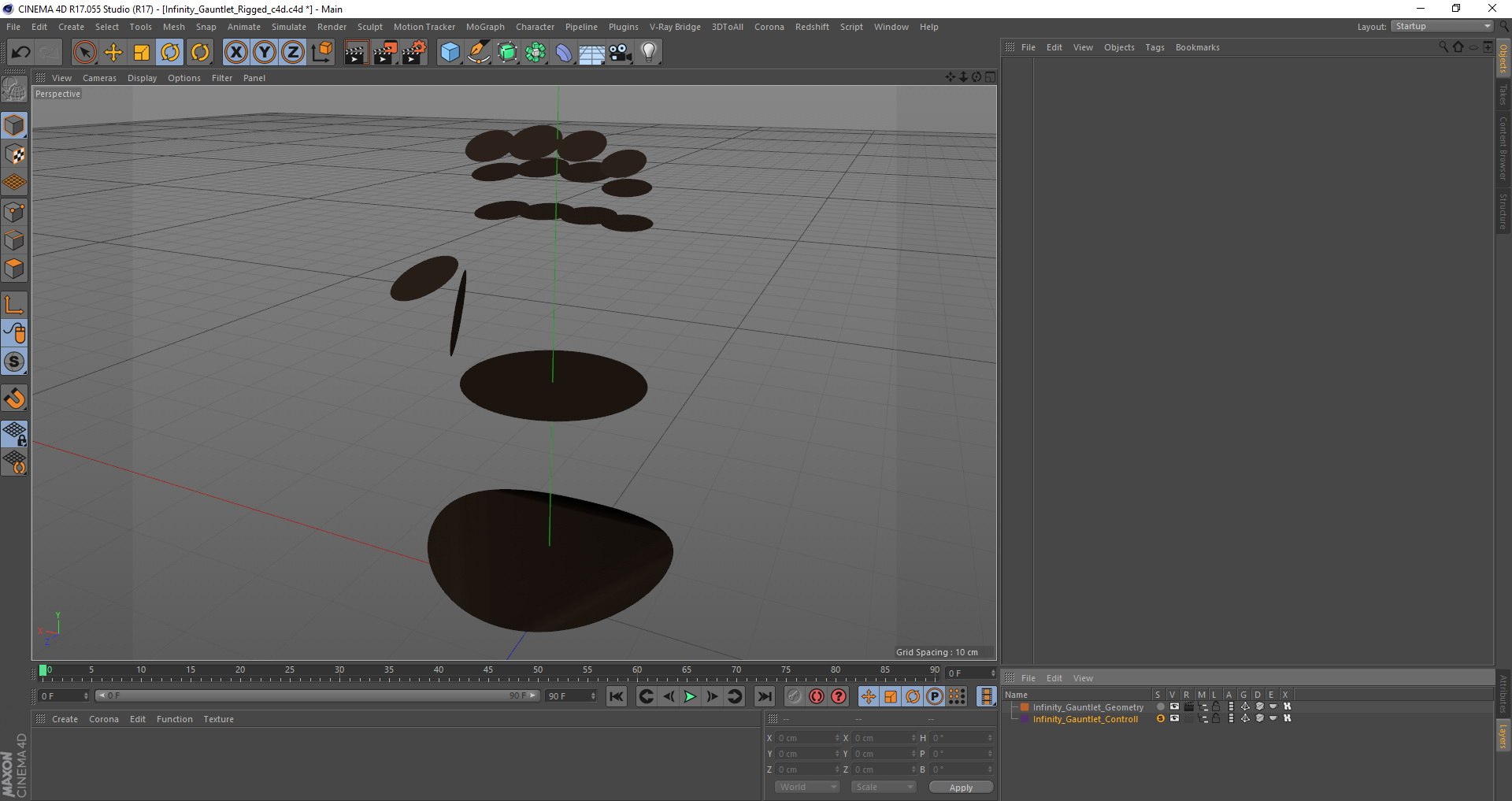Open the Scale mode dropdown
1512x801 pixels.
click(884, 787)
